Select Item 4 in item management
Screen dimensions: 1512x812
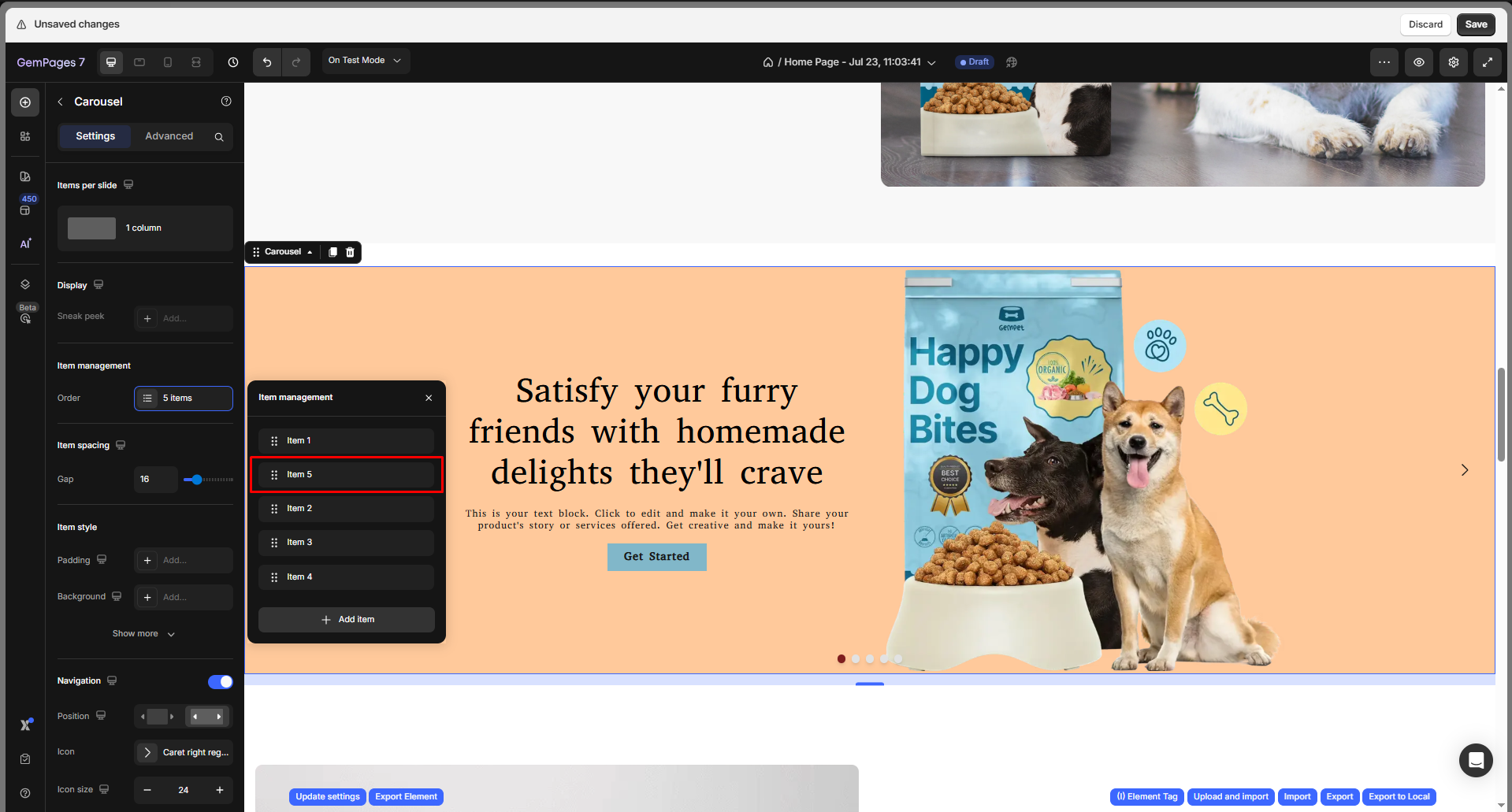pos(347,577)
